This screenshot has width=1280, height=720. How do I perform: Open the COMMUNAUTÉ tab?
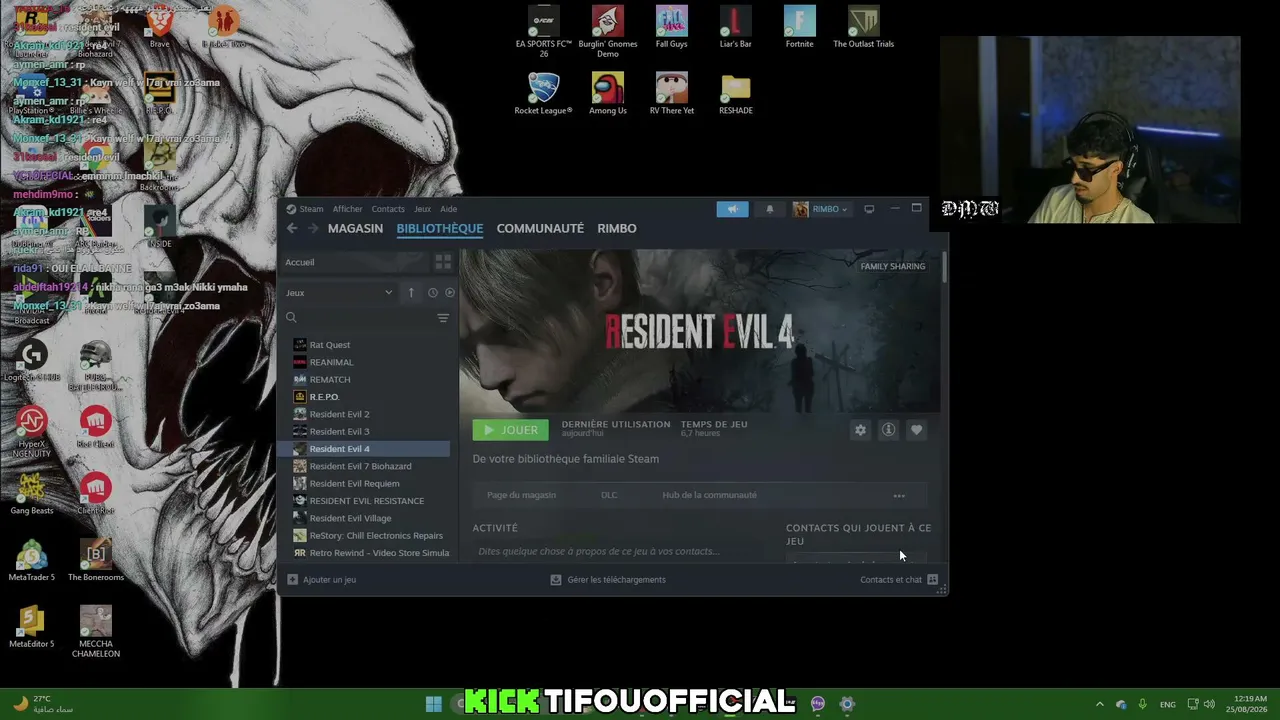click(540, 228)
